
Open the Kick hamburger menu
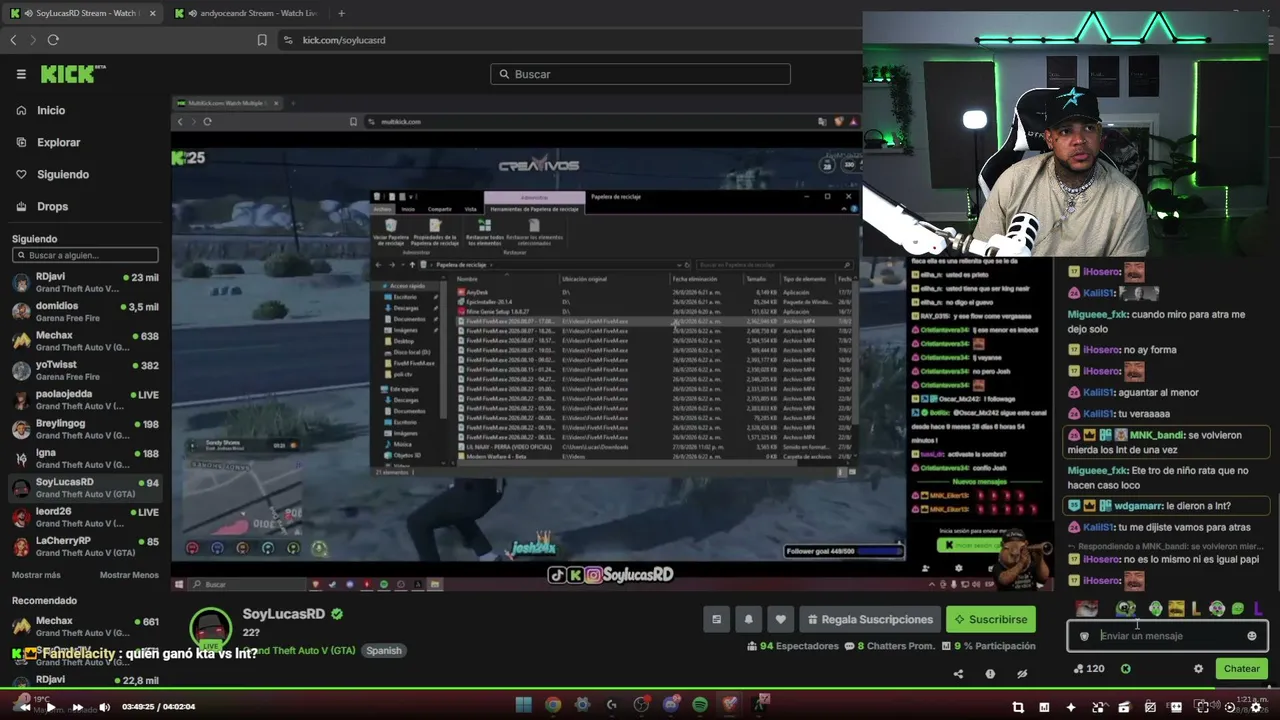pos(21,74)
